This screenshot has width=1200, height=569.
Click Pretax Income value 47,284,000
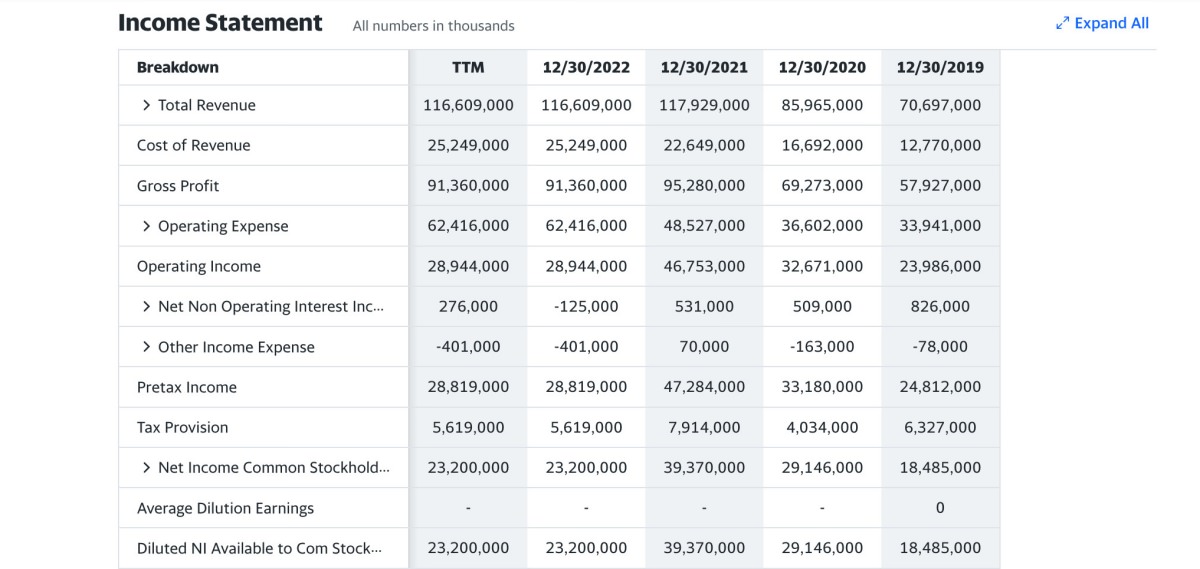point(704,387)
